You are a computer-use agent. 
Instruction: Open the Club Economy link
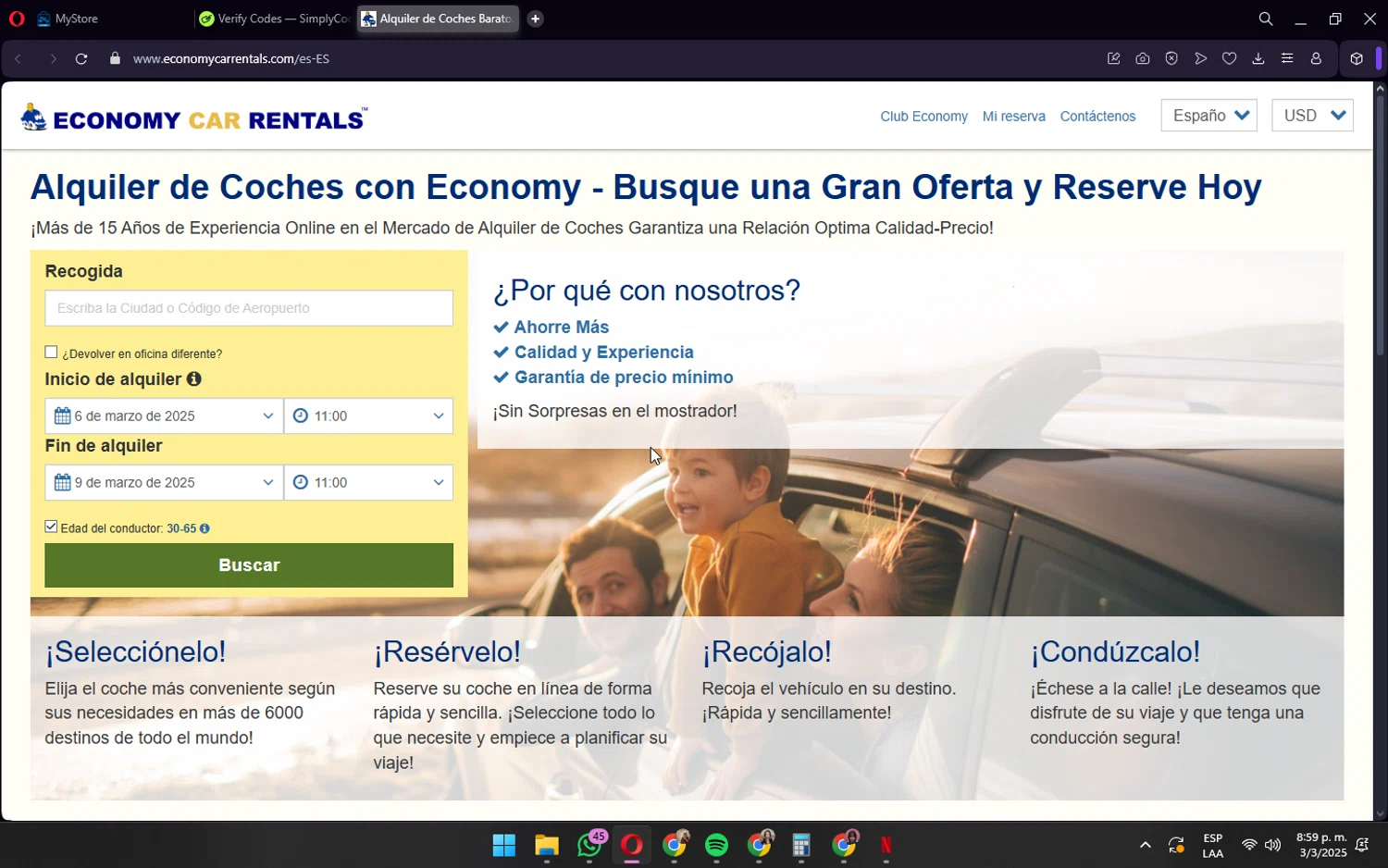click(x=923, y=117)
